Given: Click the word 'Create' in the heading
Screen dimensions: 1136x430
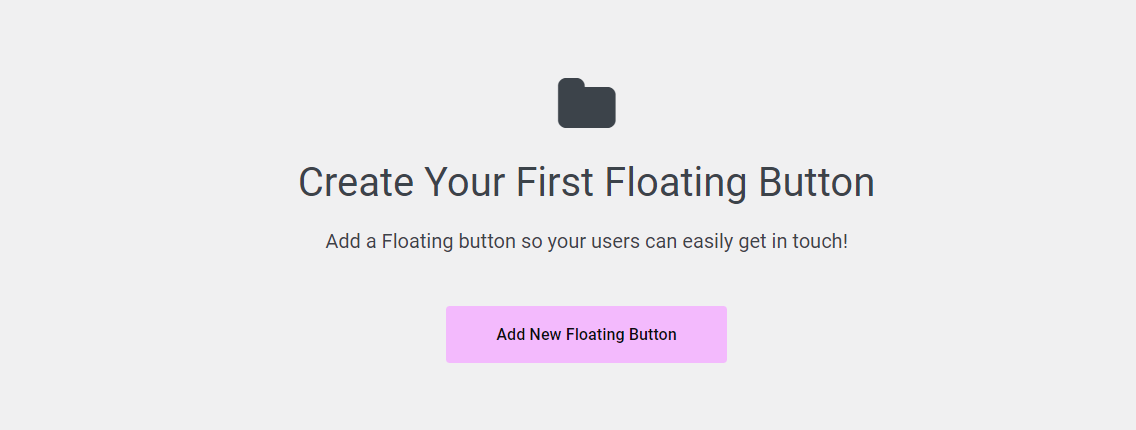Looking at the screenshot, I should click(x=354, y=183).
